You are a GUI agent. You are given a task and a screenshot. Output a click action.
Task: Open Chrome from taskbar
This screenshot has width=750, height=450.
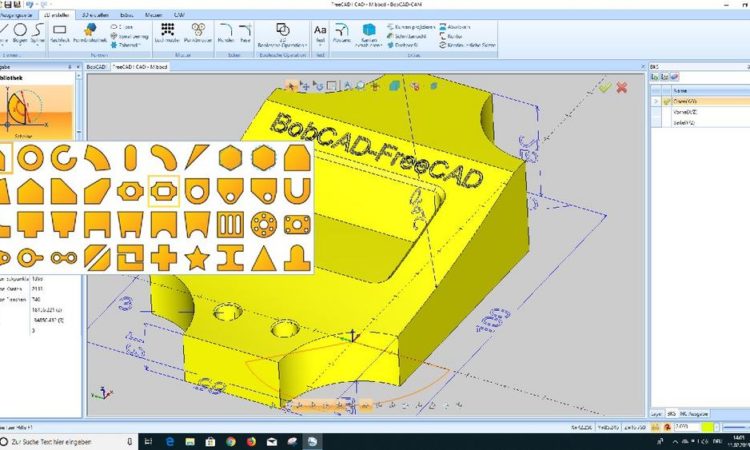[x=231, y=442]
